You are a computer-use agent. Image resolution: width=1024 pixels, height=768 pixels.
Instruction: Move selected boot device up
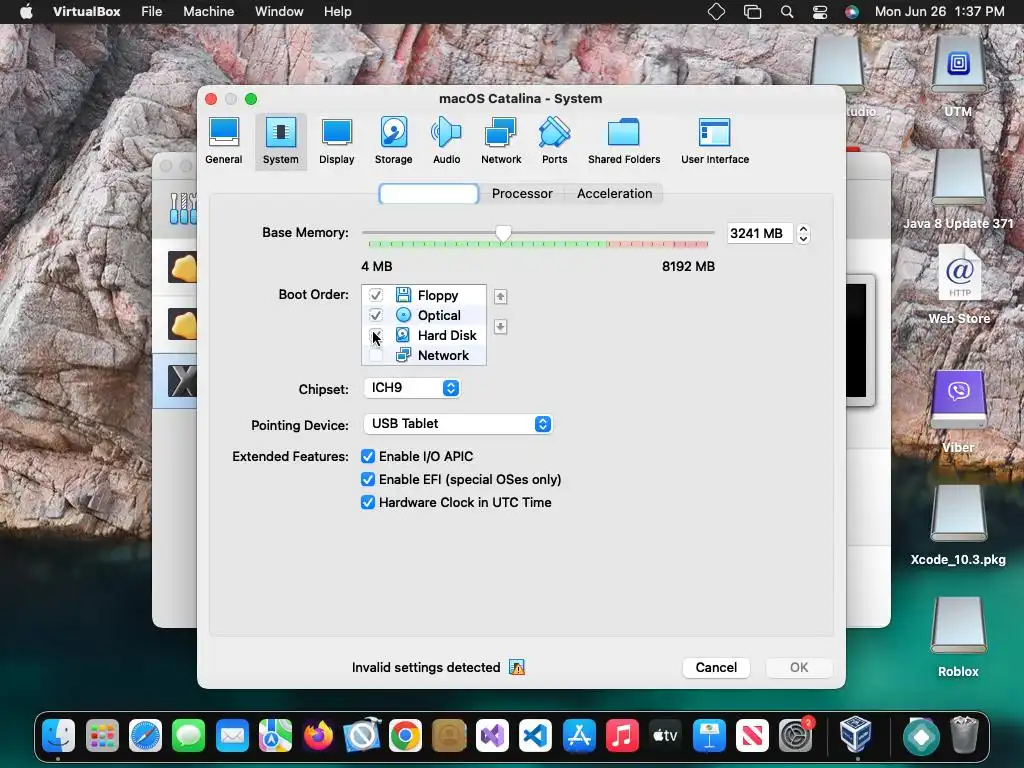point(500,296)
